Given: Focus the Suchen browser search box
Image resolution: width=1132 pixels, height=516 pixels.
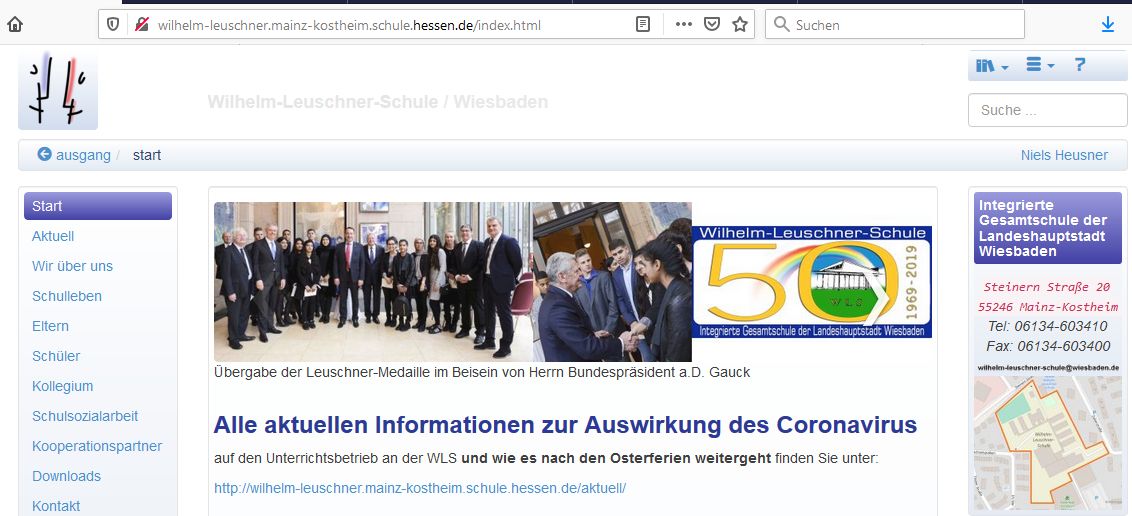Looking at the screenshot, I should [x=894, y=25].
